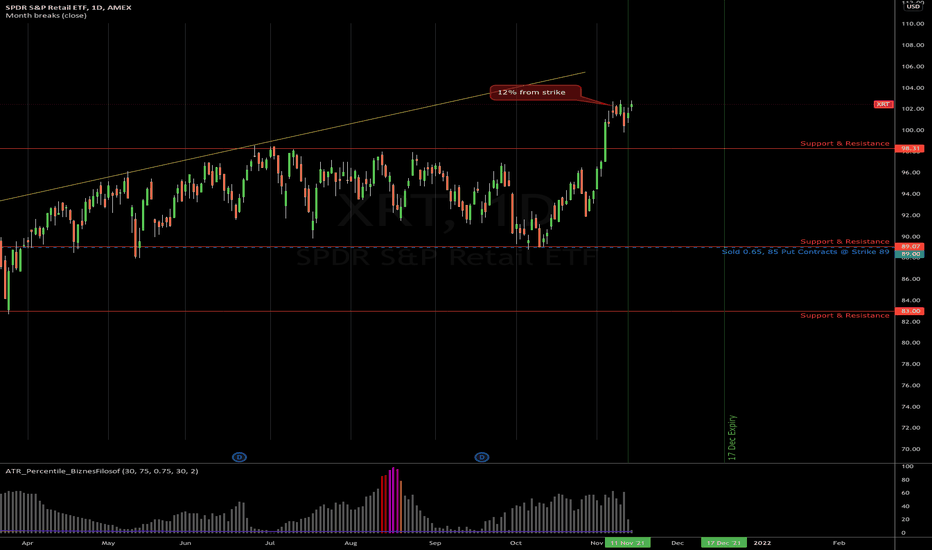Click the 70.00 price scale value

(x=912, y=449)
